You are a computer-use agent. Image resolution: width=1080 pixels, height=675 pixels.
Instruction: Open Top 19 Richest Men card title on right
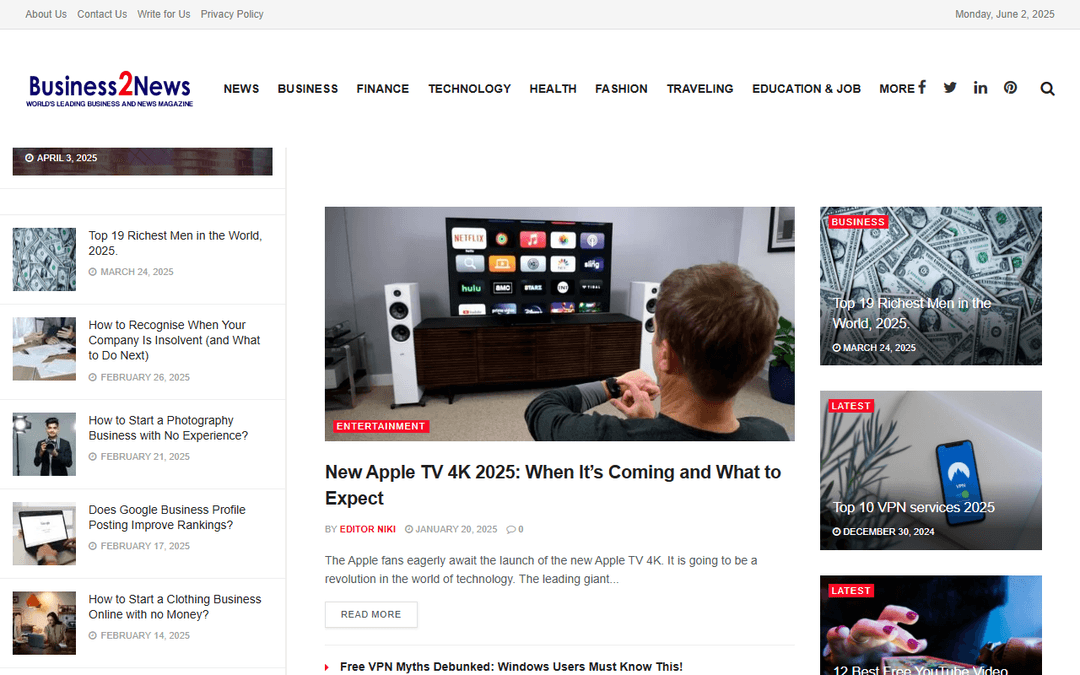pyautogui.click(x=912, y=313)
